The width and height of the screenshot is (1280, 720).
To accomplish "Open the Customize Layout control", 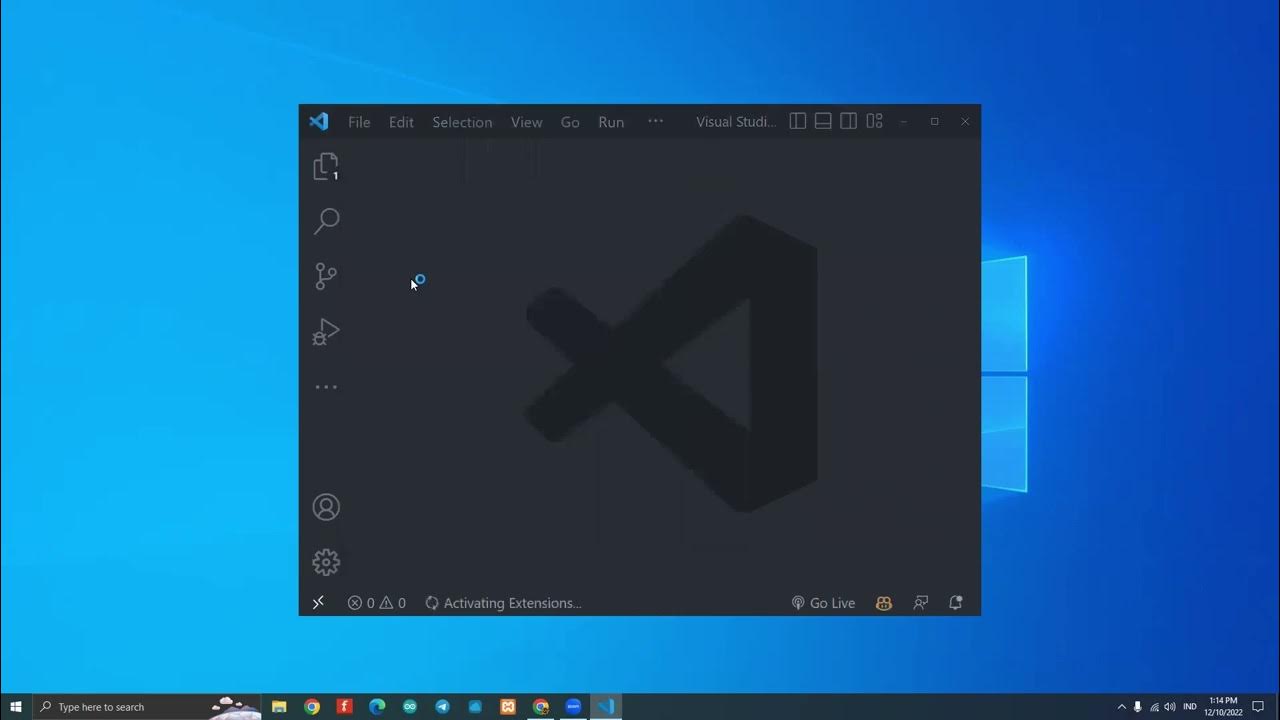I will tap(874, 121).
